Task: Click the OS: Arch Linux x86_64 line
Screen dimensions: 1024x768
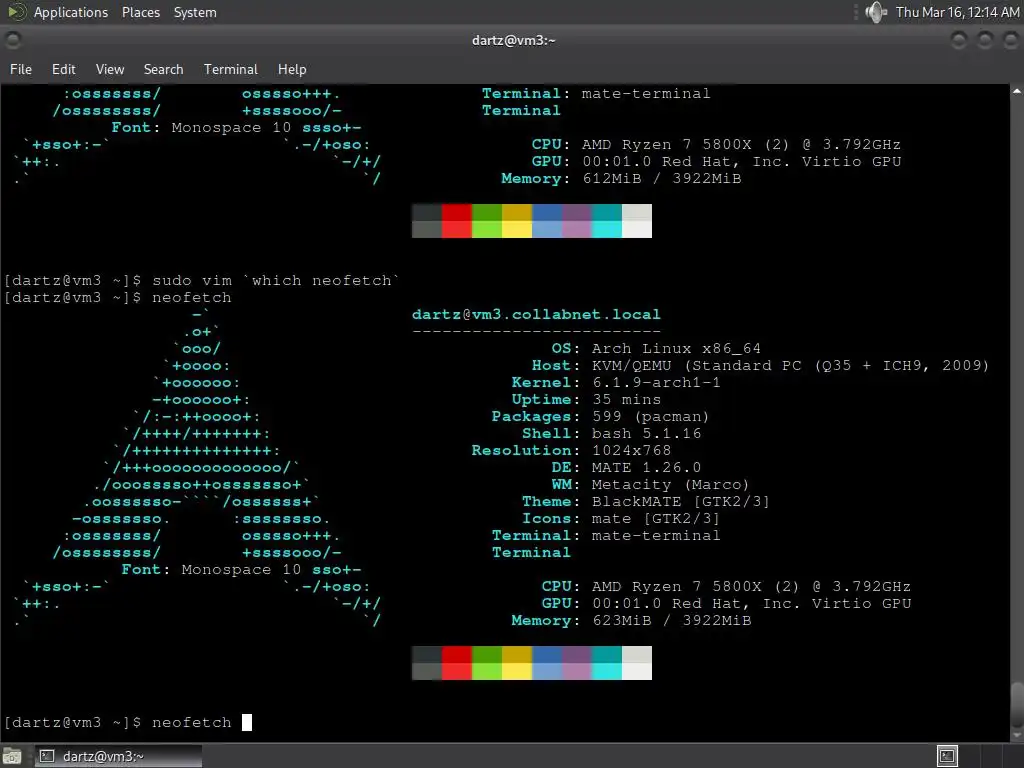Action: click(x=656, y=349)
